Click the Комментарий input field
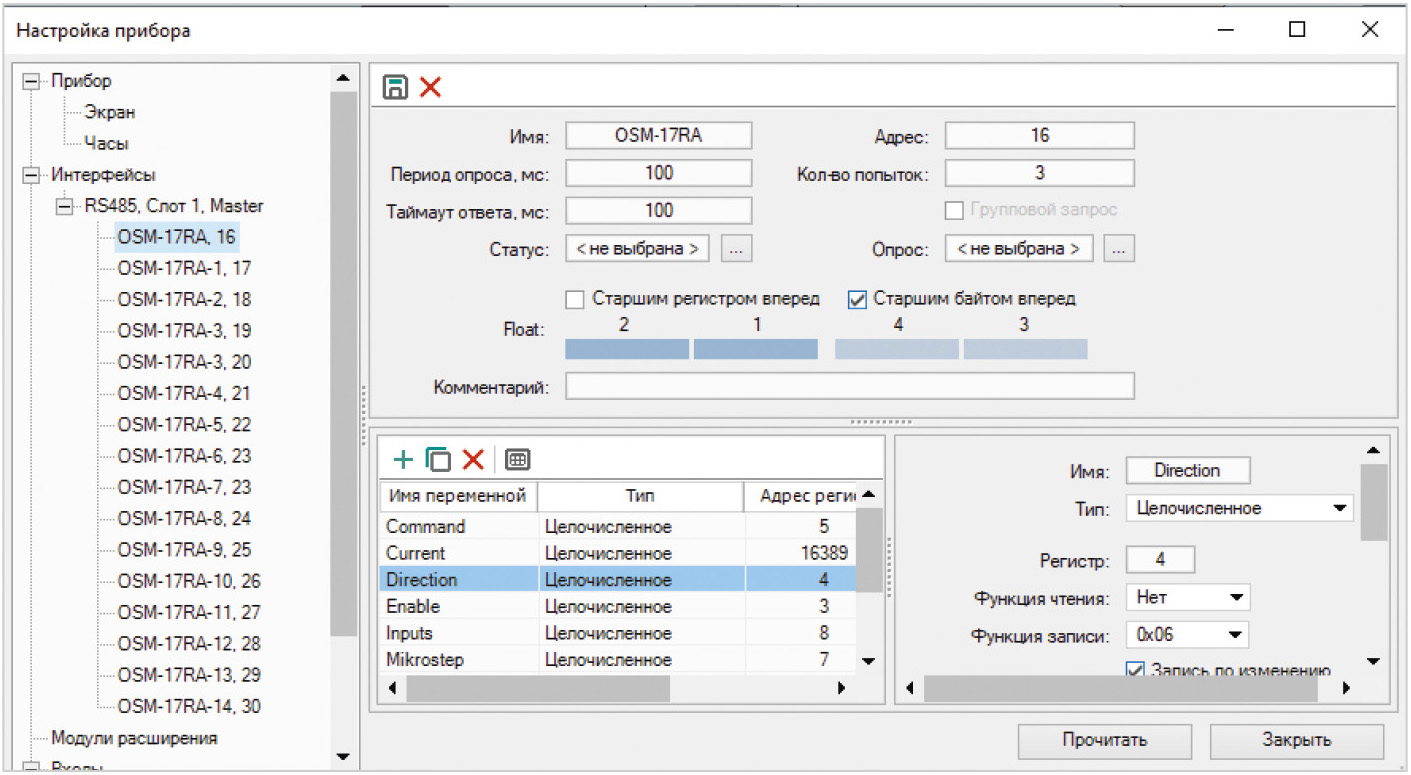1411x775 pixels. coord(849,387)
